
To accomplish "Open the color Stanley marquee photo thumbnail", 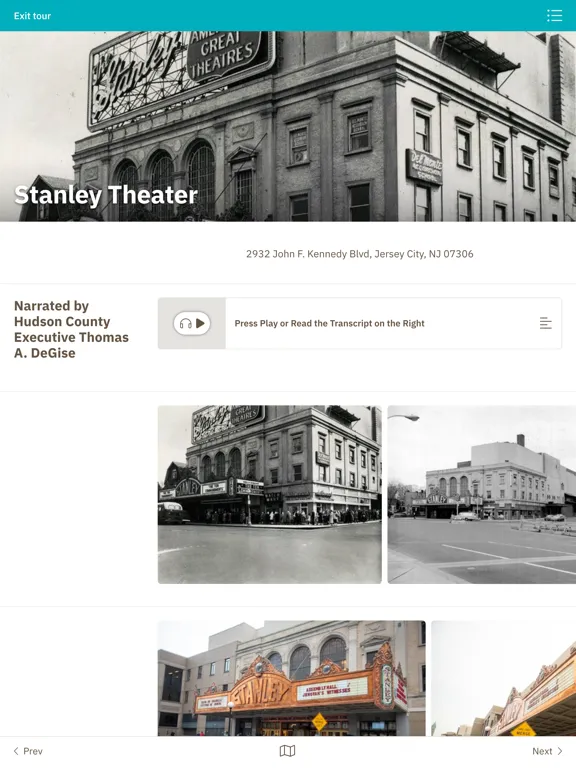I will tap(291, 678).
